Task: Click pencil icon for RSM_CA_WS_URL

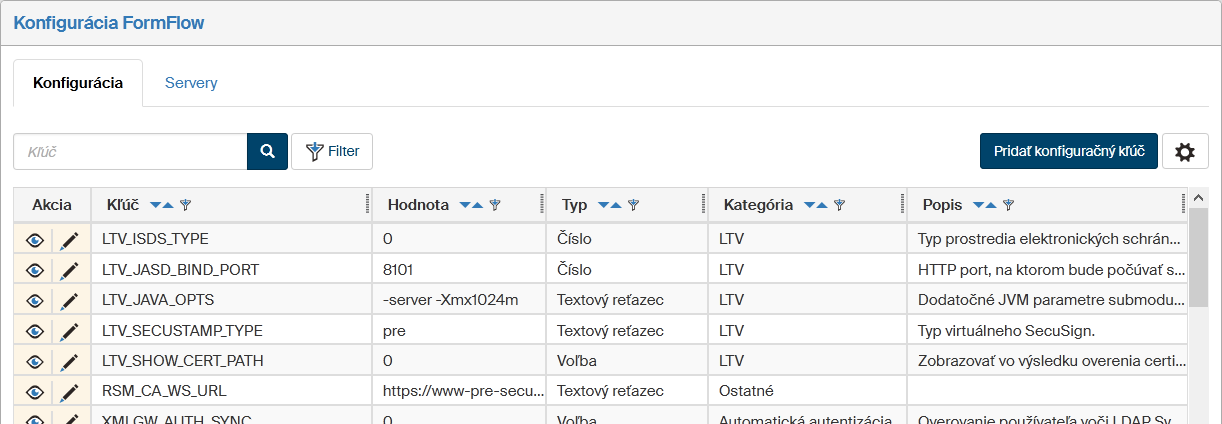Action: (69, 391)
